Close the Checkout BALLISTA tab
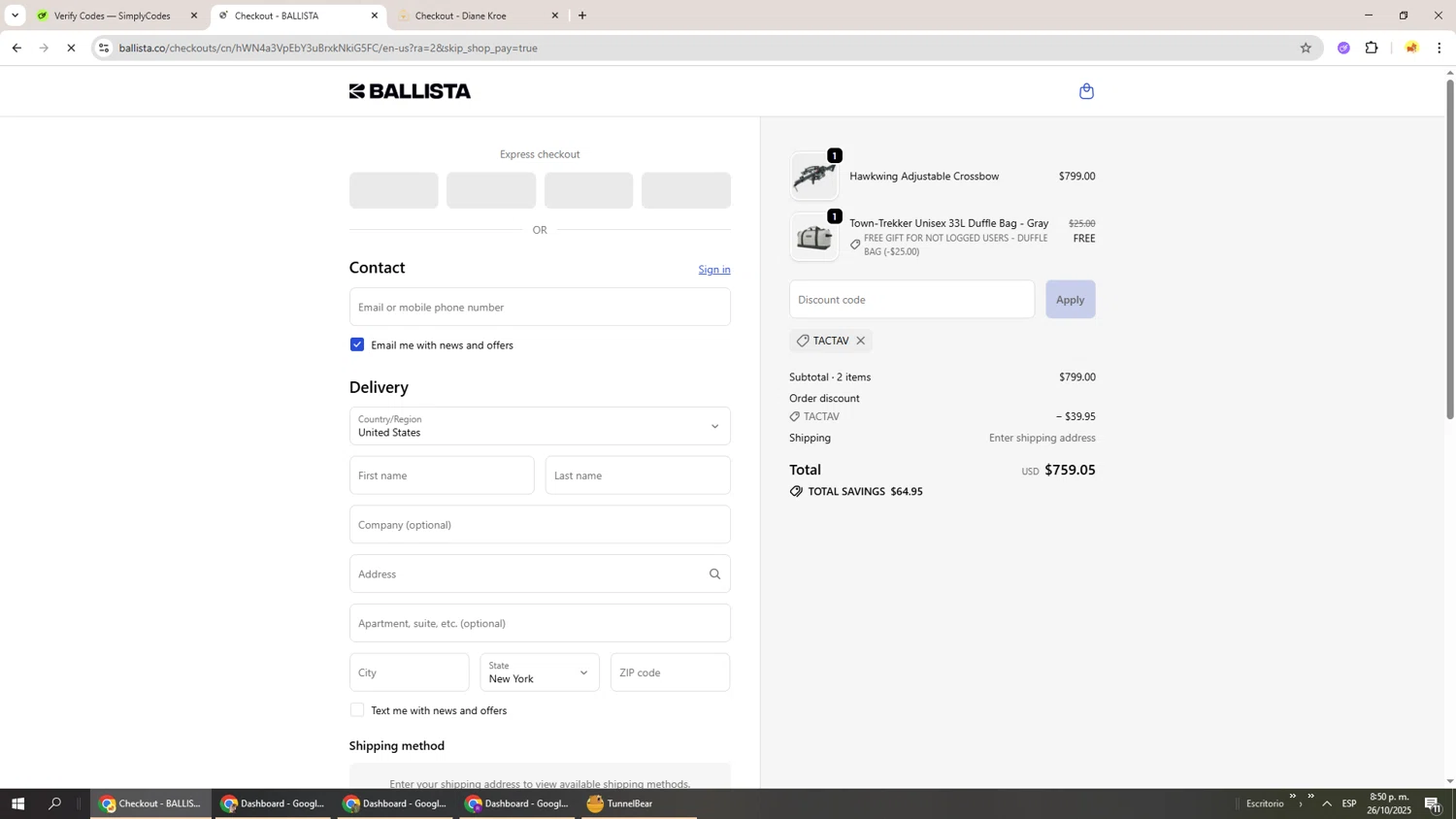The image size is (1456, 819). [375, 16]
